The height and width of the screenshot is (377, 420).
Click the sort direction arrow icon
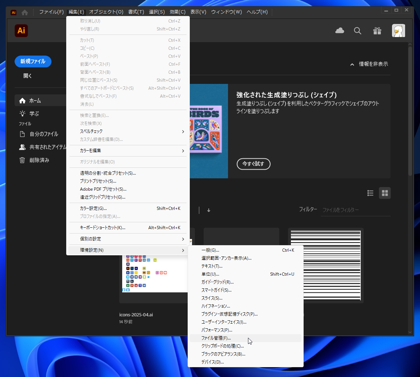tap(209, 210)
